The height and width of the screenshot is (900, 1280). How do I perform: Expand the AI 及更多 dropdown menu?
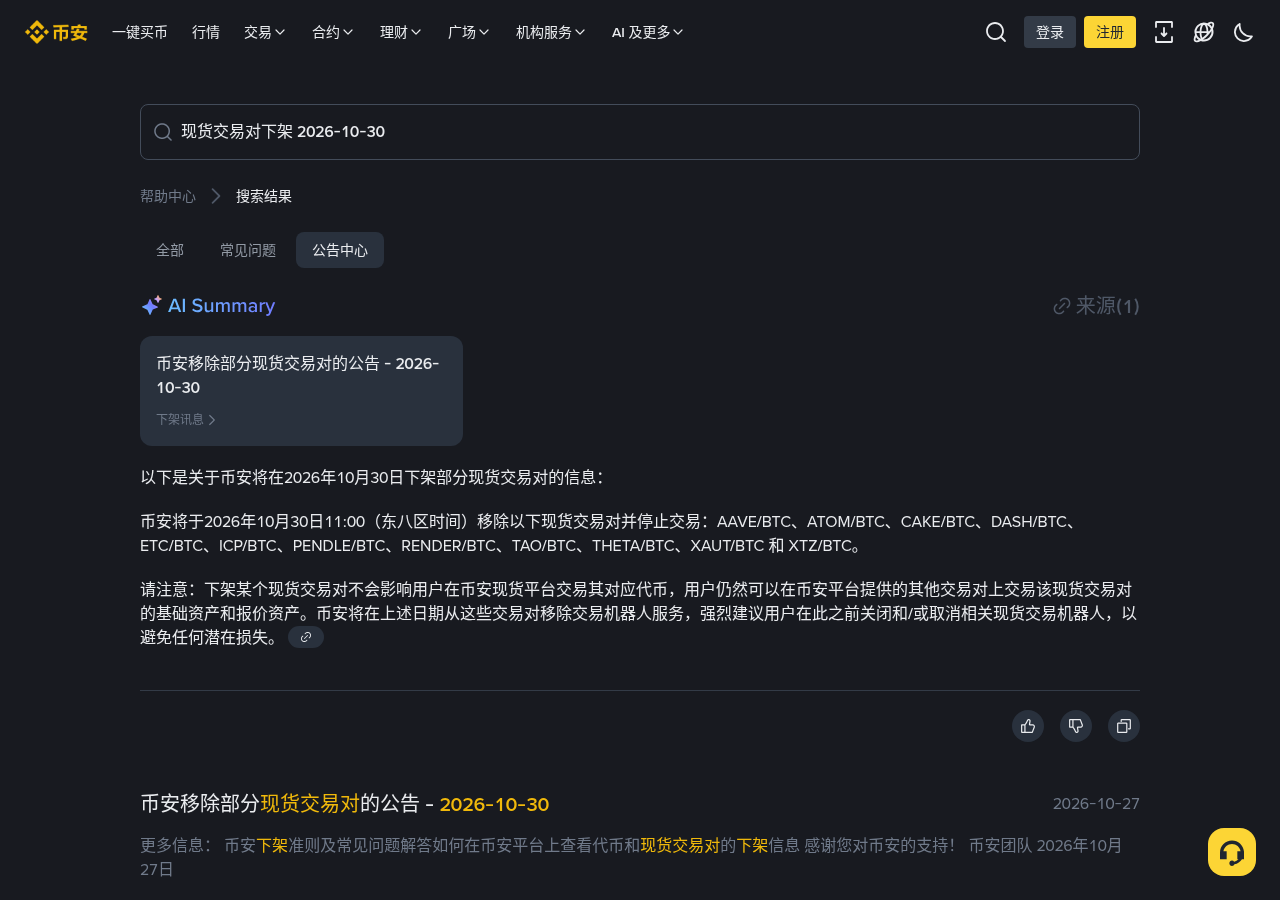pos(648,32)
